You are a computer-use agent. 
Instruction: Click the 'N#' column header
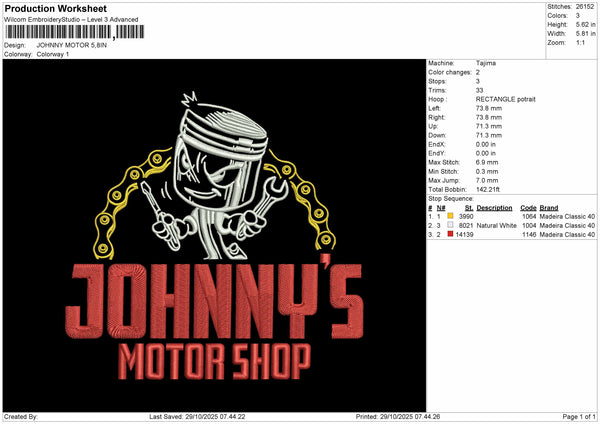441,208
